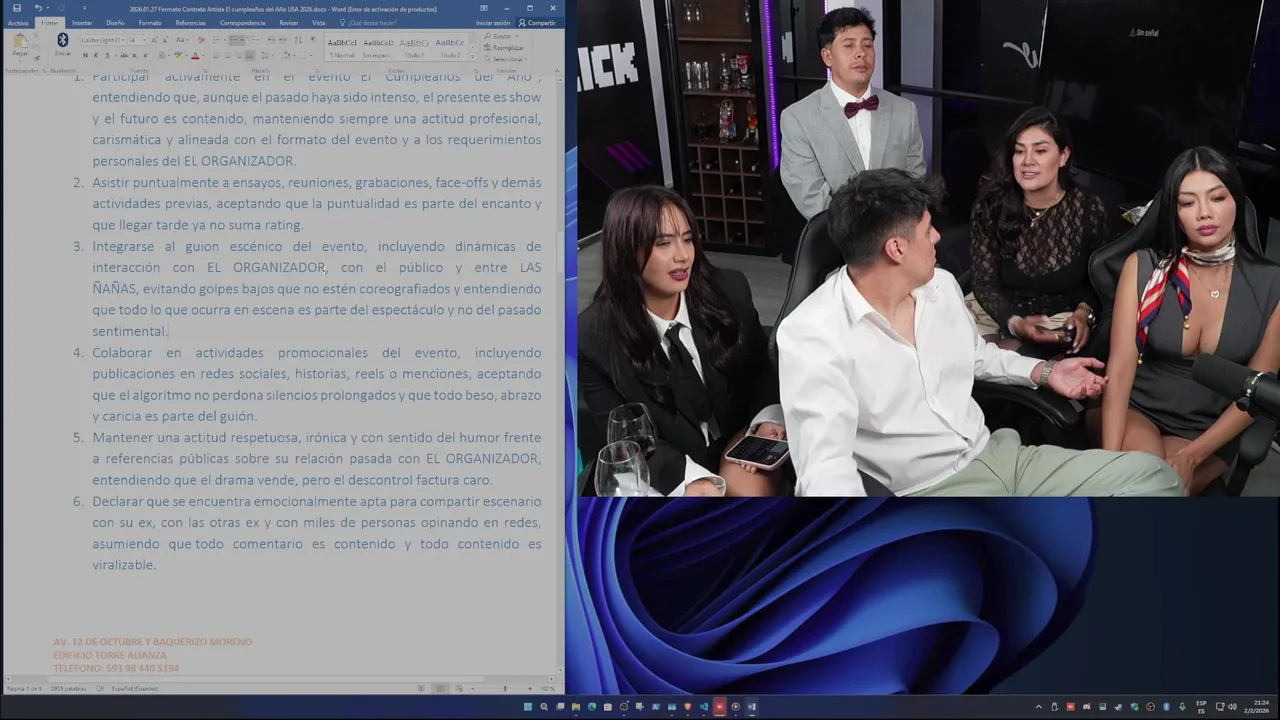Show paragraph marks (pilcrow)

[313, 40]
